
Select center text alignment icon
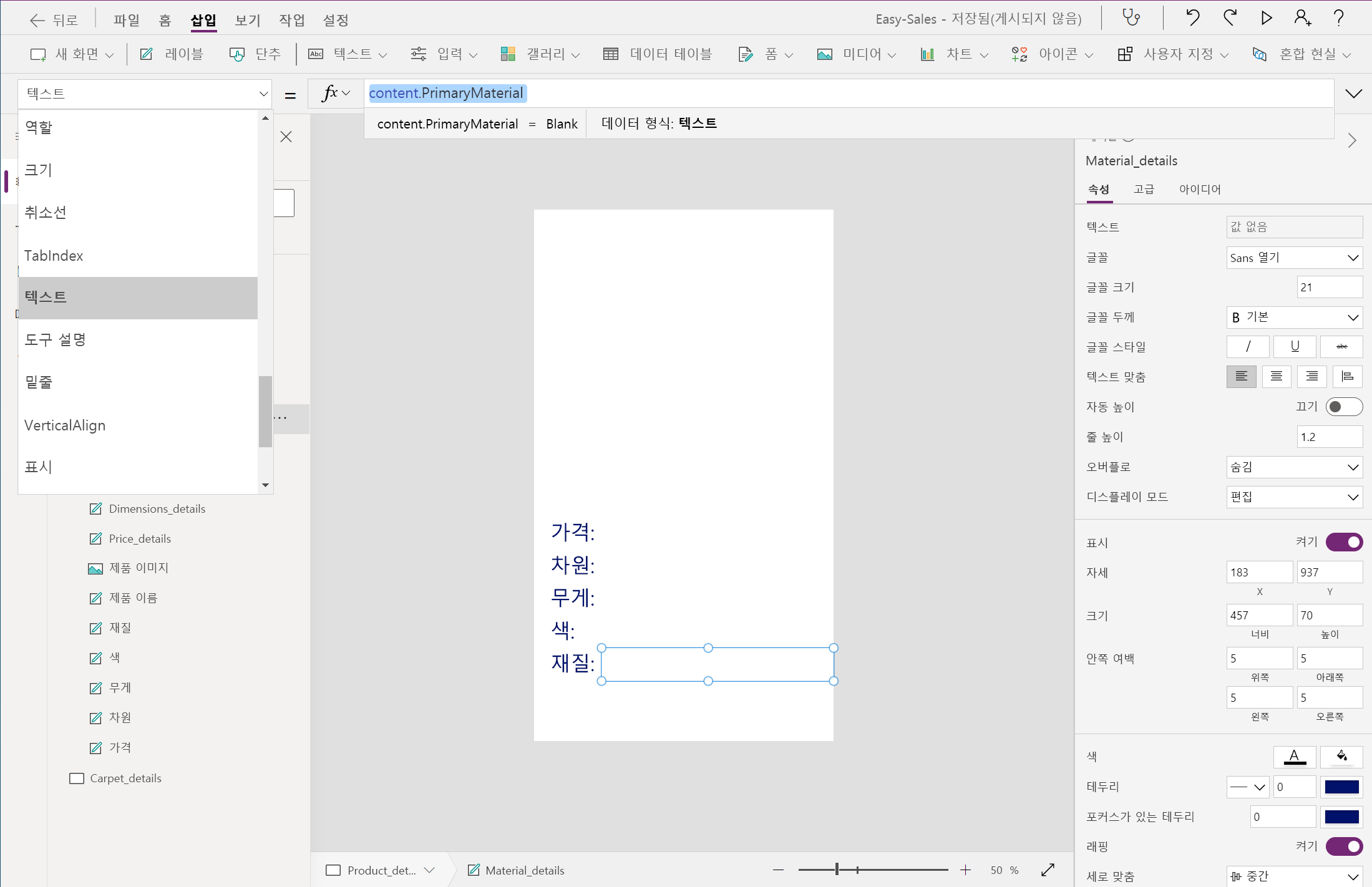1277,376
